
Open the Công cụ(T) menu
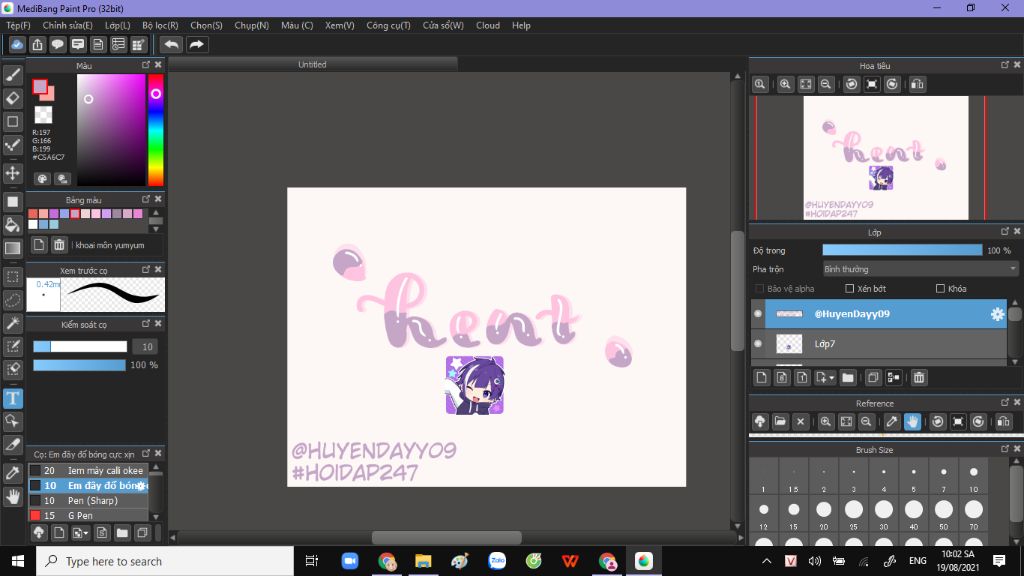388,25
